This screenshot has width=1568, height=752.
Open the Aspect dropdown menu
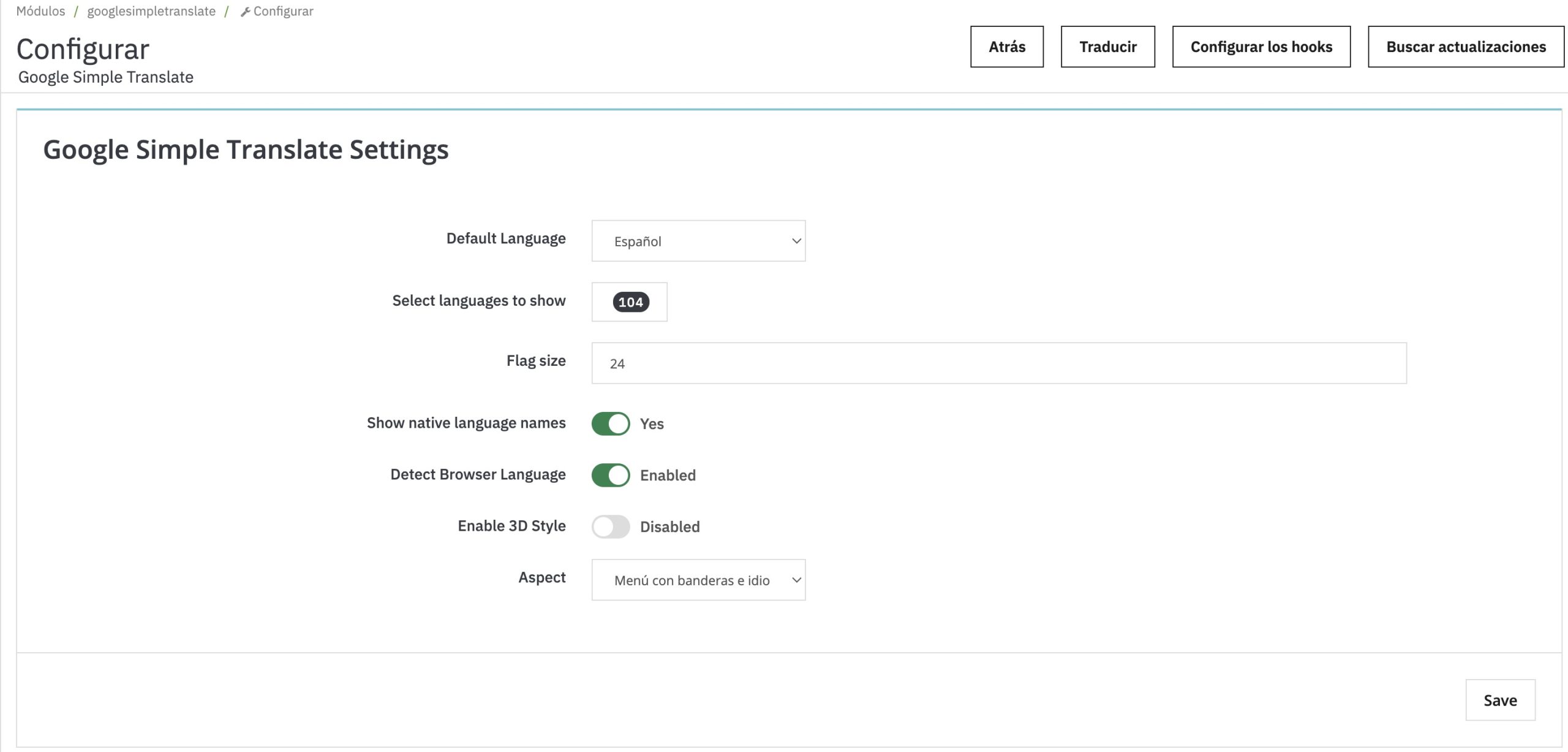pos(698,580)
